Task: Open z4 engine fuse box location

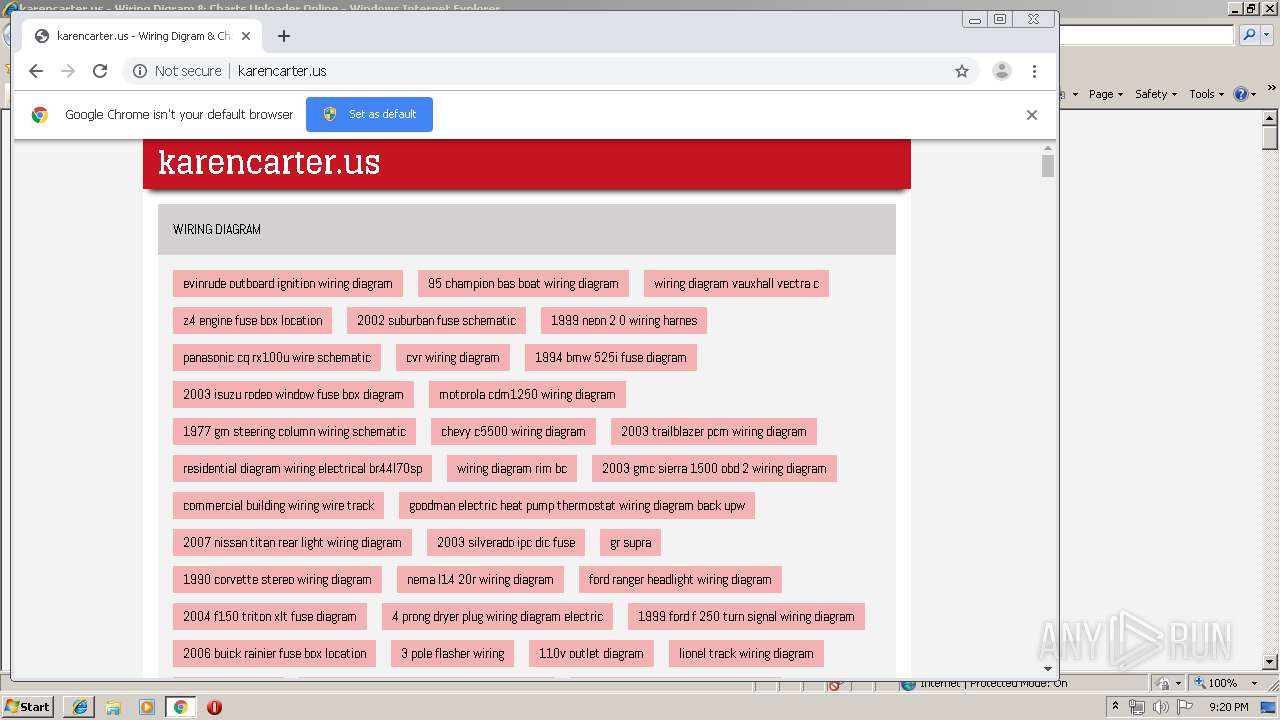Action: coord(253,321)
